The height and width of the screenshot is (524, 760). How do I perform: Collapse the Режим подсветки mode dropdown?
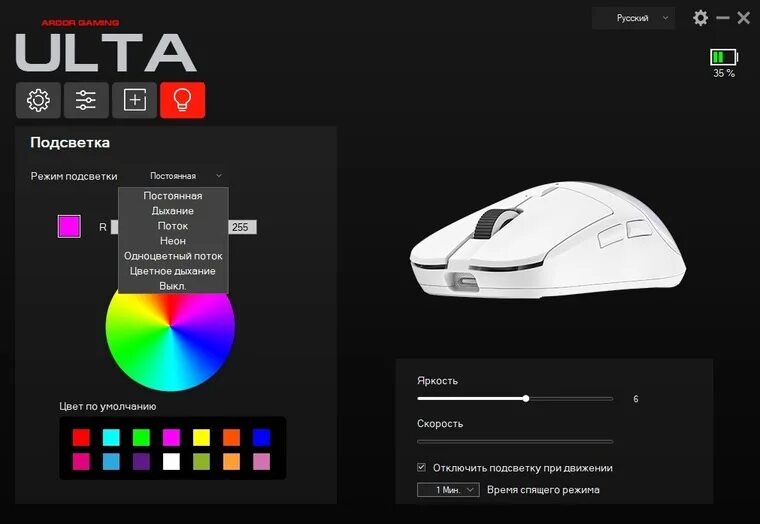[186, 176]
